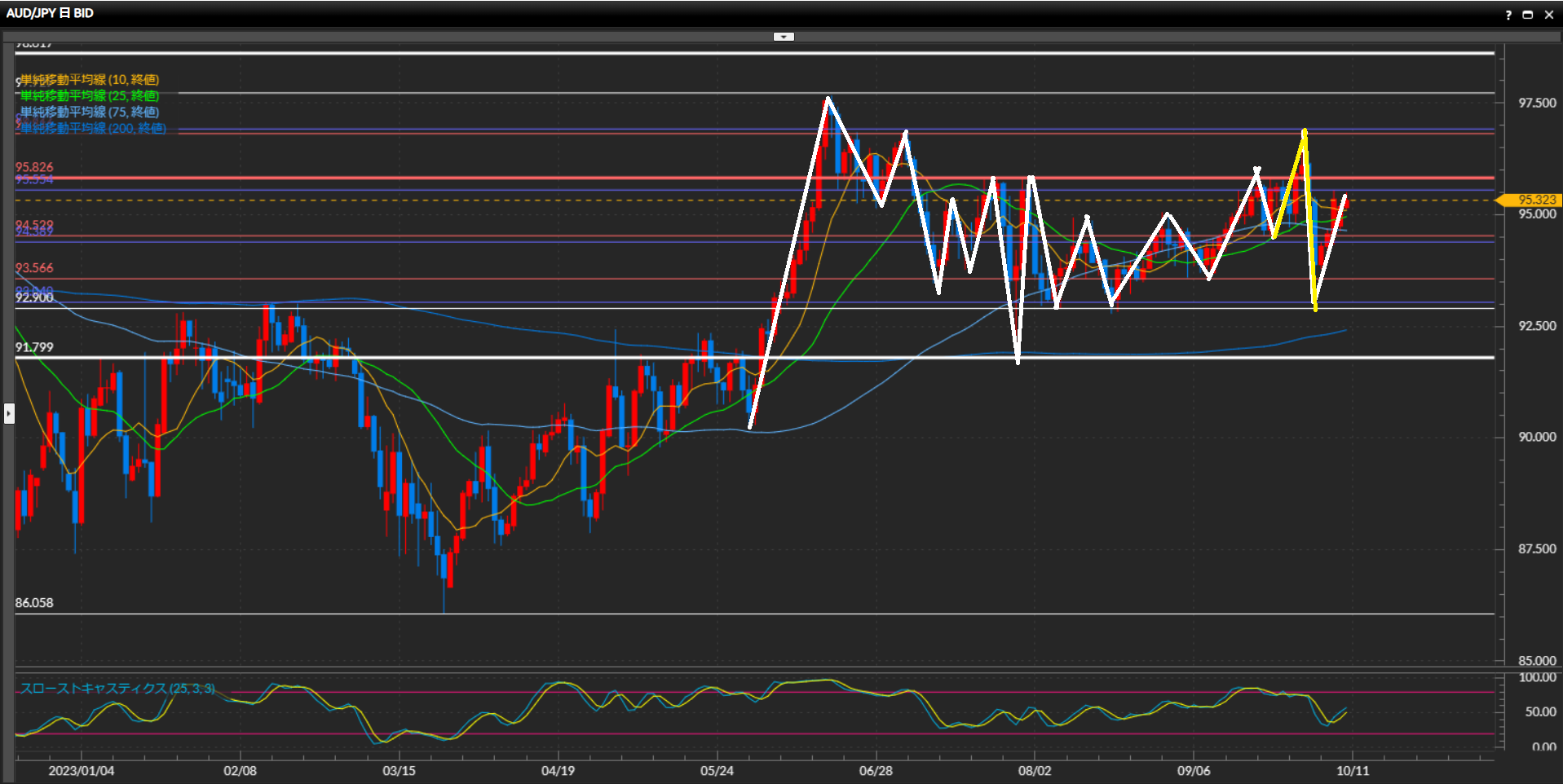Click the 95.826 red resistance line label
This screenshot has height=784, width=1563.
pyautogui.click(x=34, y=167)
